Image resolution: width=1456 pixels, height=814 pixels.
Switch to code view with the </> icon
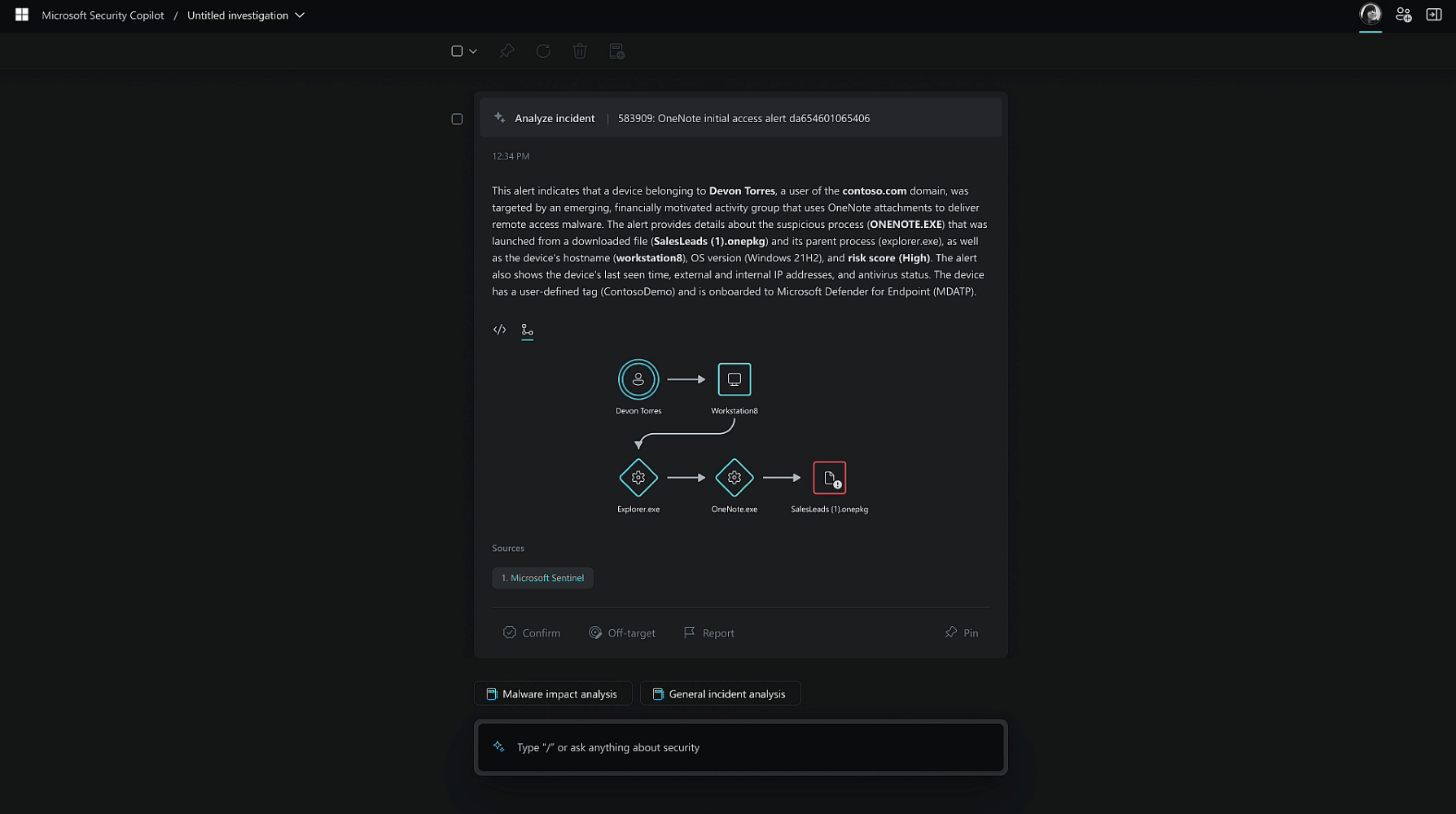[x=499, y=330]
